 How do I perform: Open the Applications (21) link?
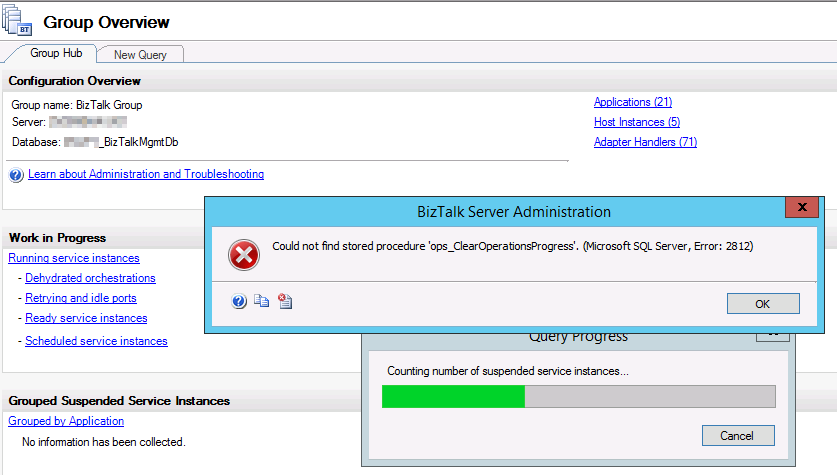click(x=633, y=102)
